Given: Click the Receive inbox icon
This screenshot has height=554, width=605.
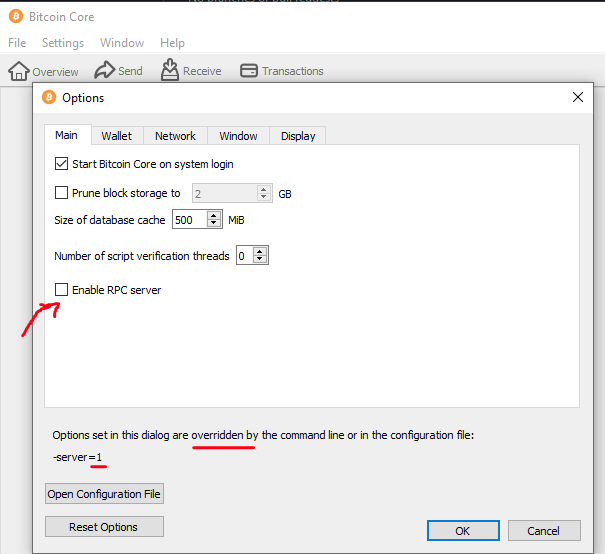Looking at the screenshot, I should [x=170, y=70].
